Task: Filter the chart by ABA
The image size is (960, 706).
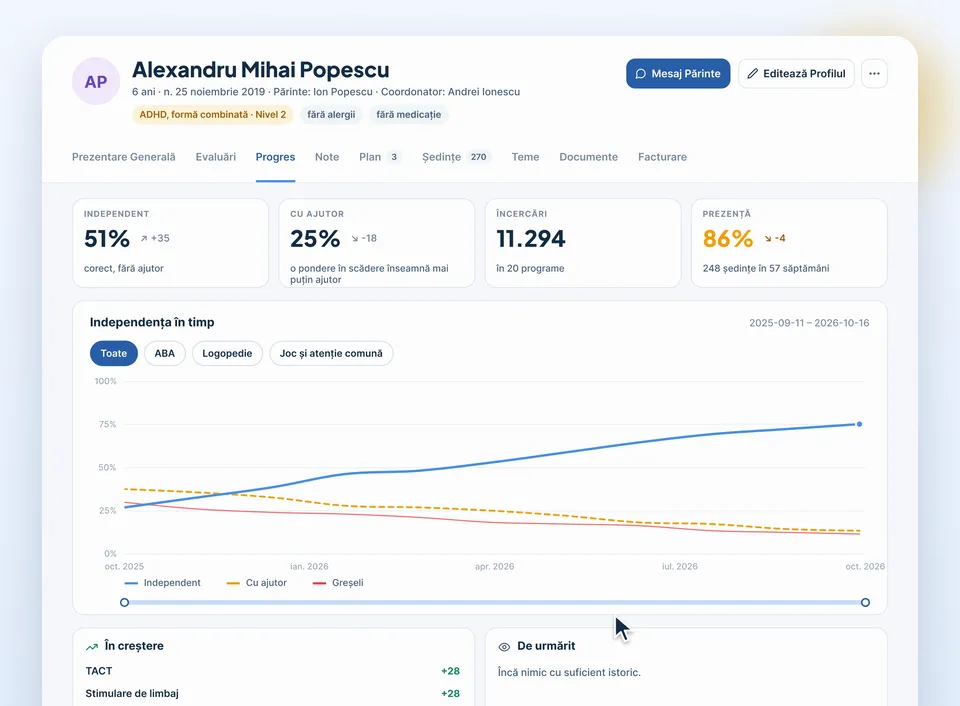Action: click(165, 353)
